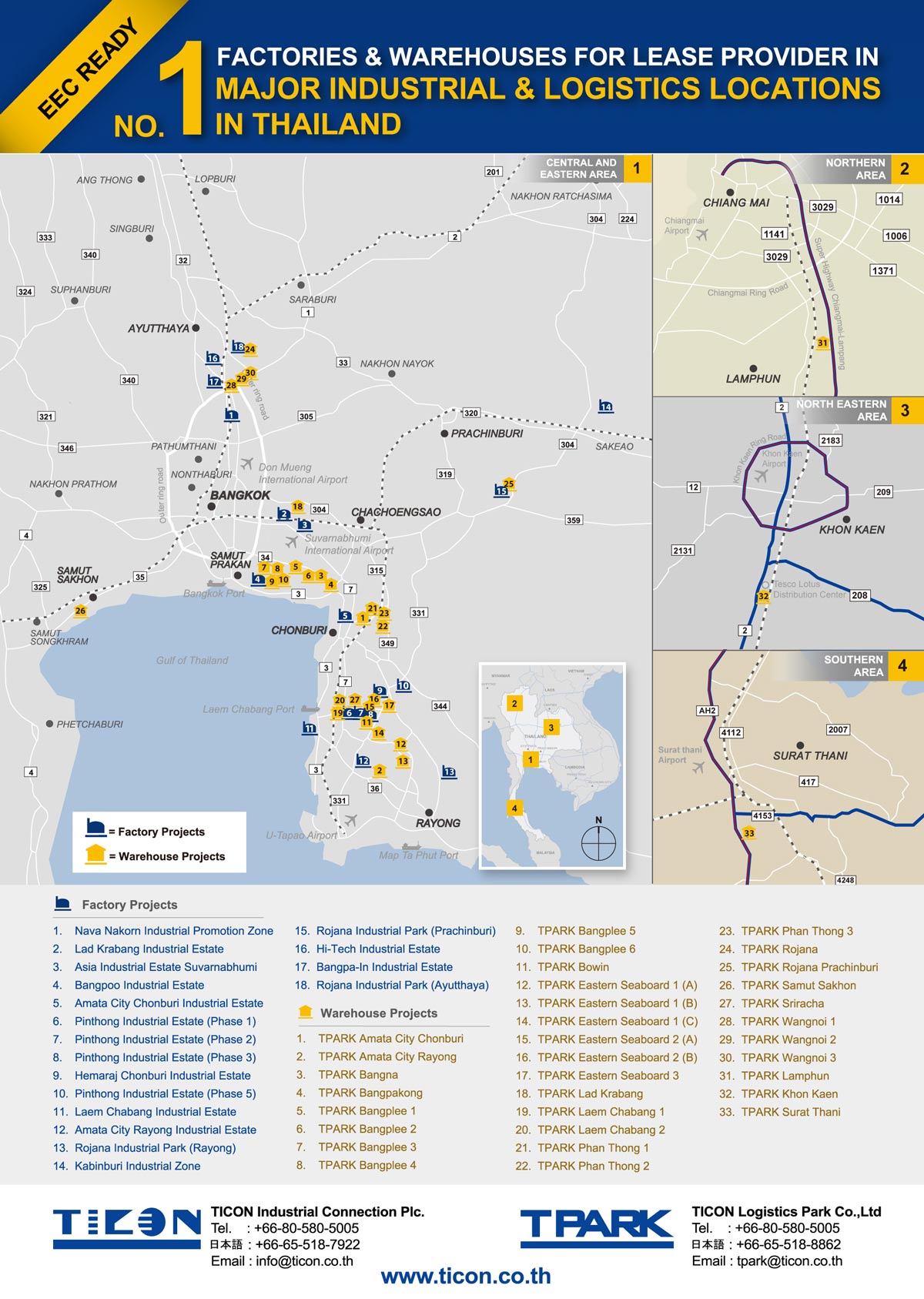Select factory marker 13 near Rayong
Viewport: 924px width, 1299px height.
tap(449, 772)
